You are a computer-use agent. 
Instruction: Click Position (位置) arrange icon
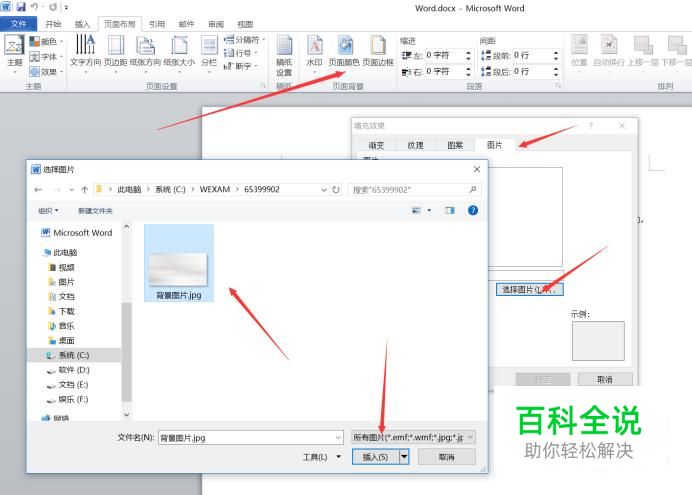[579, 51]
